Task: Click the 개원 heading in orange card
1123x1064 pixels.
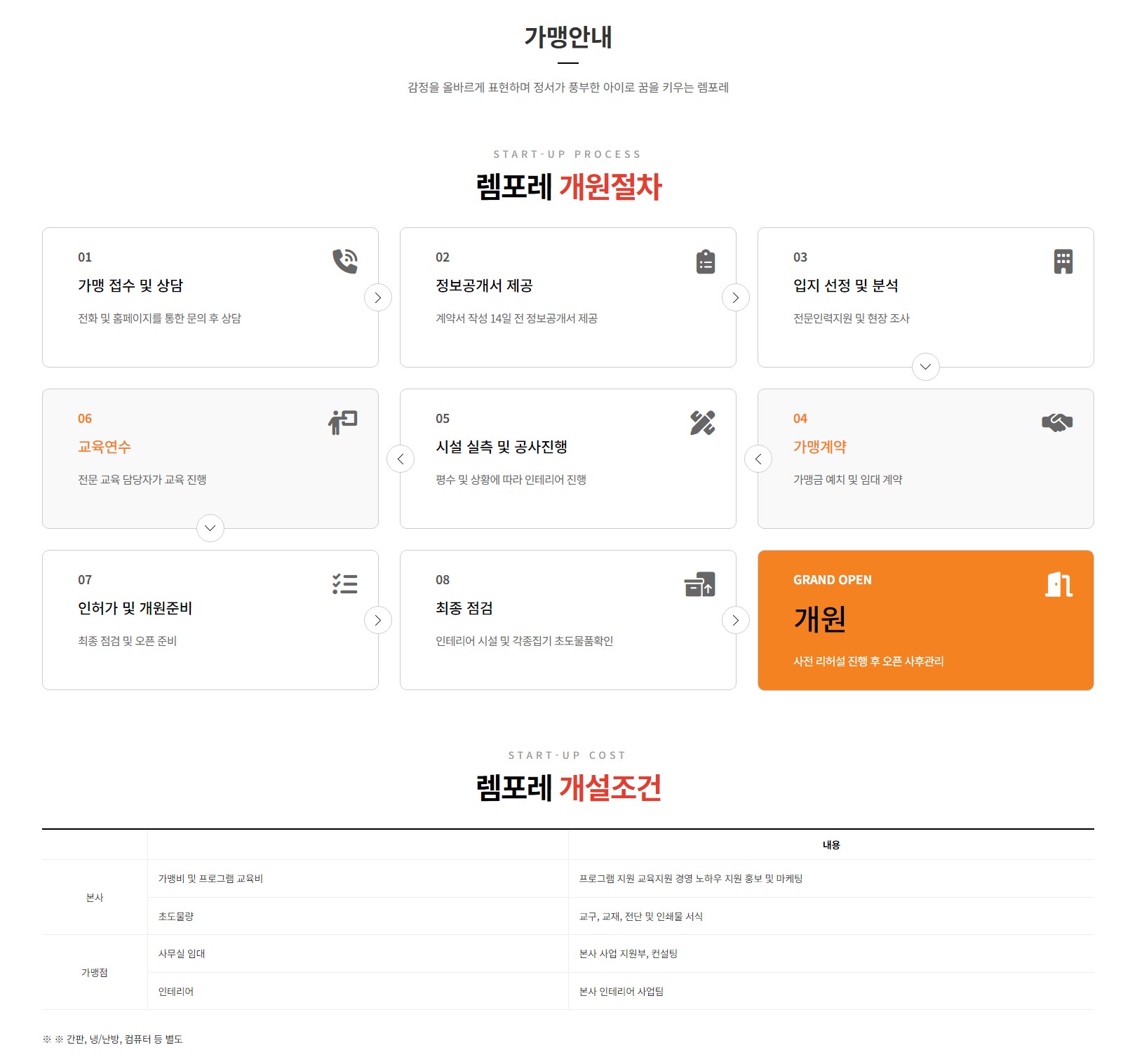Action: 819,619
